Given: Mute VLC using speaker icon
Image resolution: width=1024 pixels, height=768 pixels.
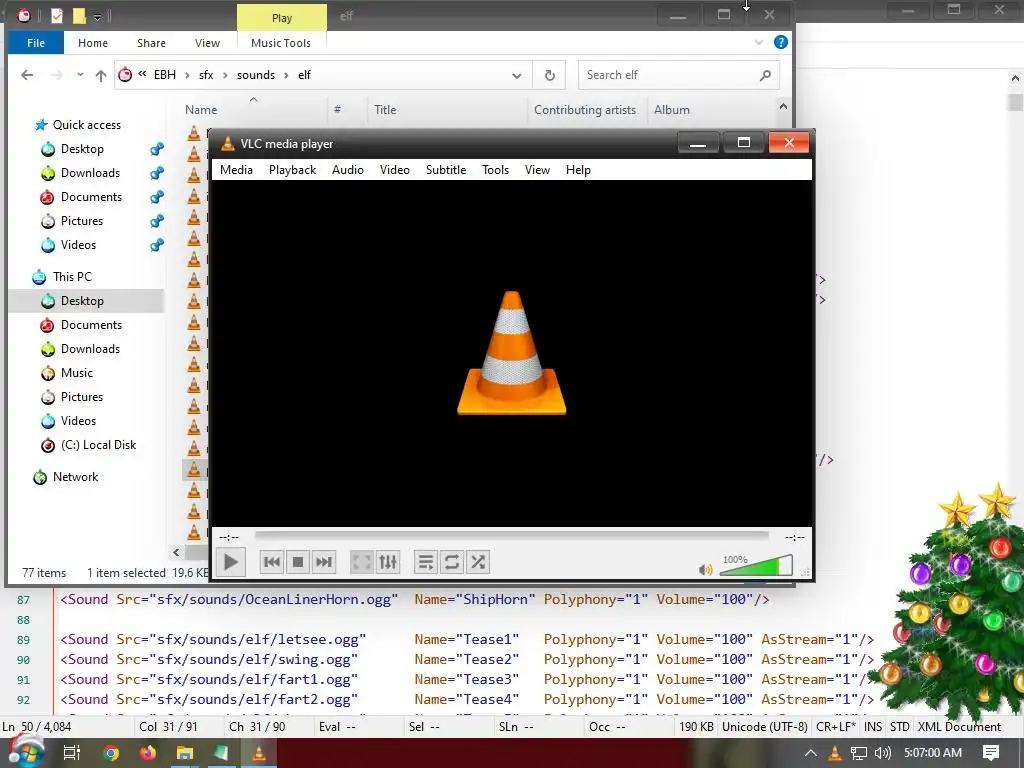Looking at the screenshot, I should (x=705, y=569).
